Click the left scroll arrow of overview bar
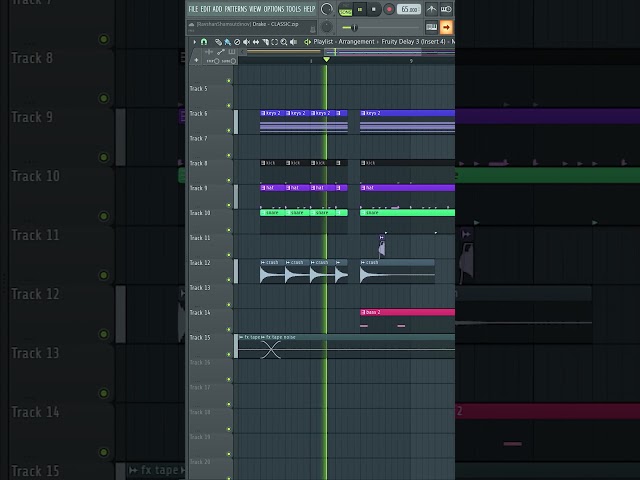This screenshot has height=480, width=640. (242, 52)
